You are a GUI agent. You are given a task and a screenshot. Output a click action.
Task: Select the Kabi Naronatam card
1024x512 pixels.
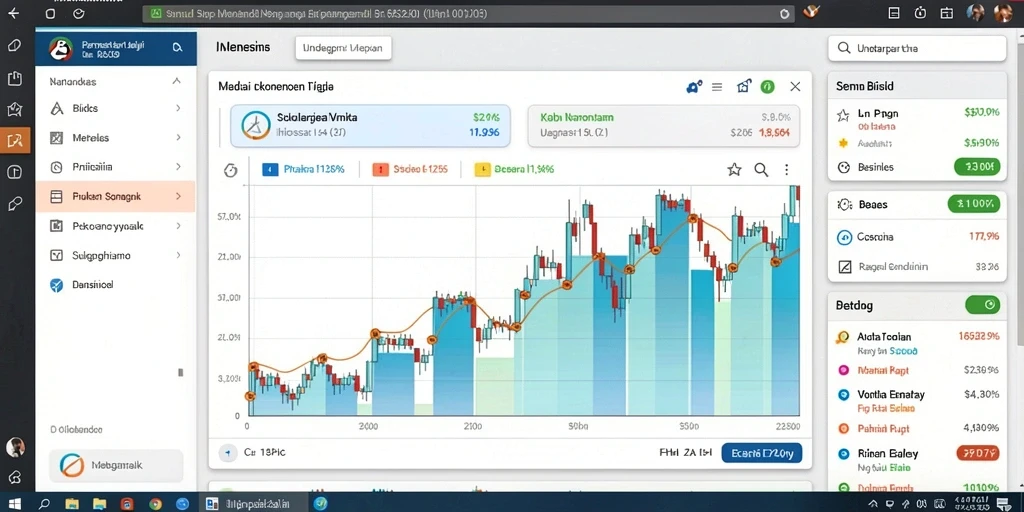coord(664,126)
